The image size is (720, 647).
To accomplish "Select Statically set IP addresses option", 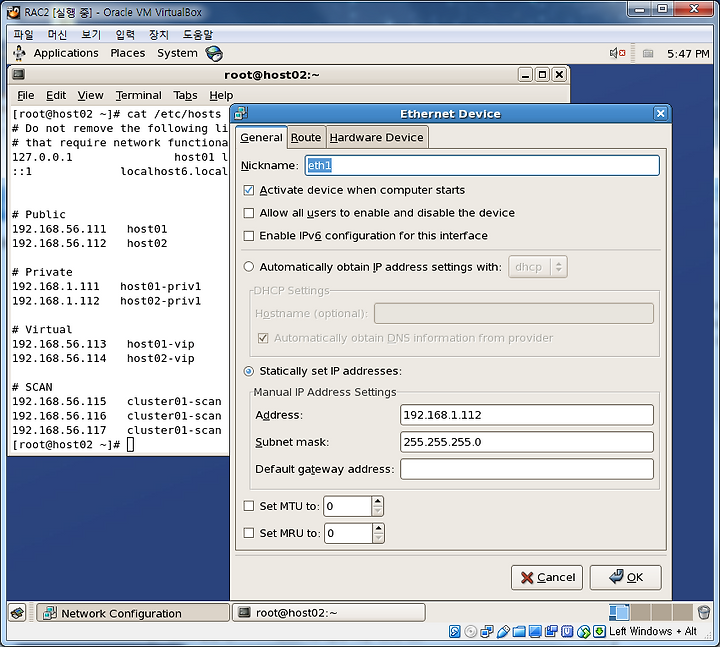I will 248,371.
